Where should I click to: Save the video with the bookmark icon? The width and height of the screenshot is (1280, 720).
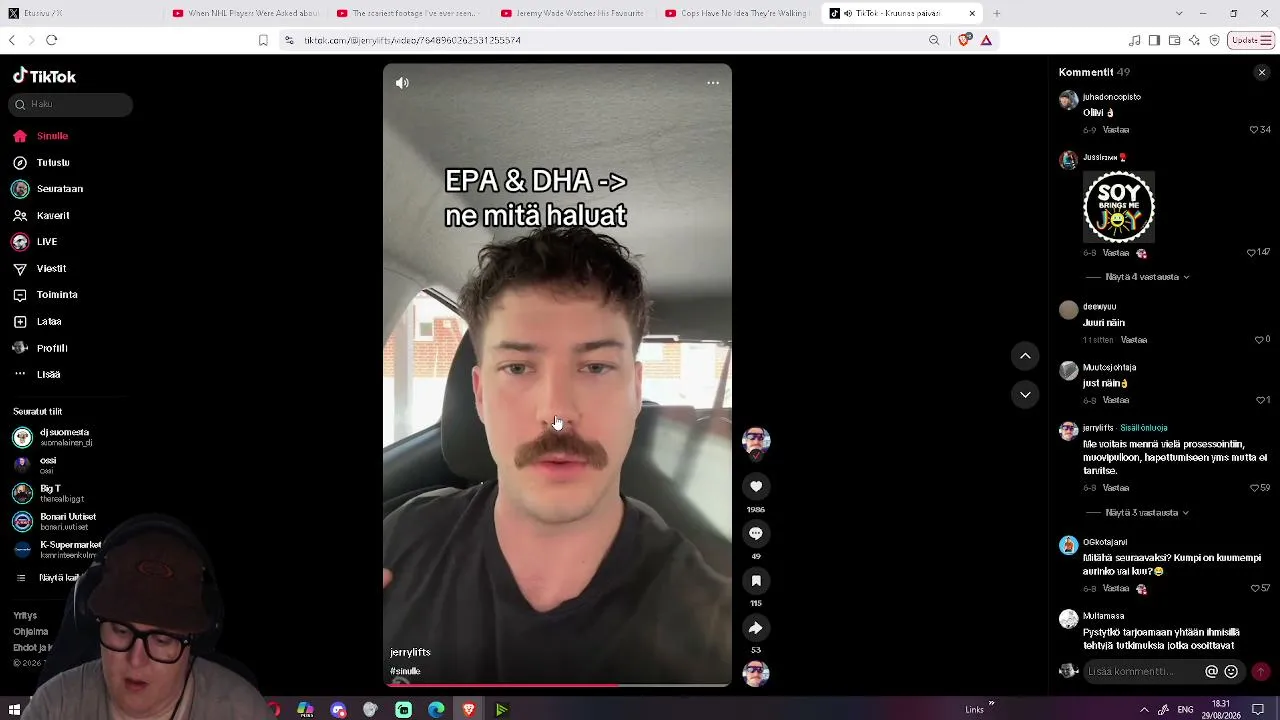(x=756, y=580)
